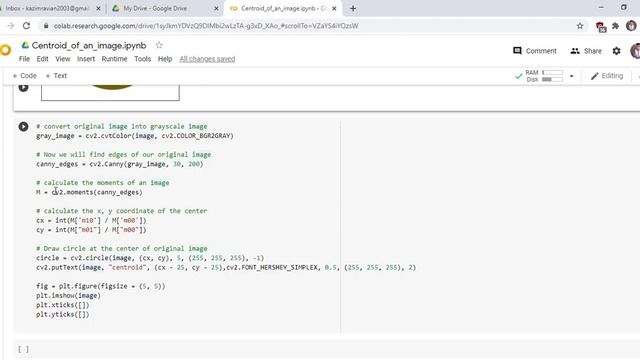Screen dimensions: 640x360
Task: Open the Colab settings gear
Action: coord(616,51)
